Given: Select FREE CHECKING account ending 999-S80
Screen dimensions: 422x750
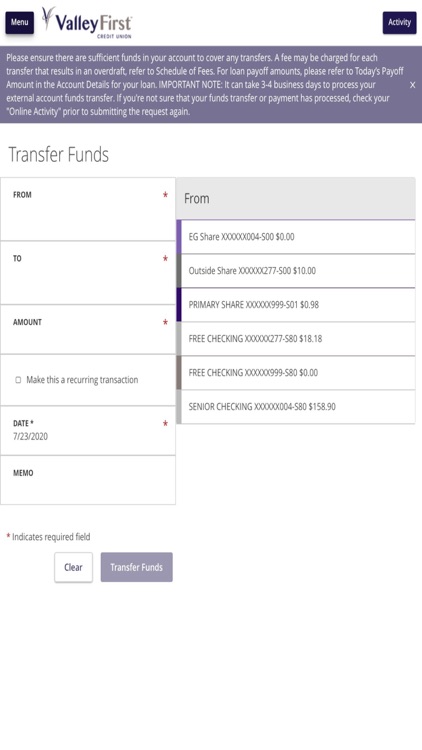Looking at the screenshot, I should (296, 373).
